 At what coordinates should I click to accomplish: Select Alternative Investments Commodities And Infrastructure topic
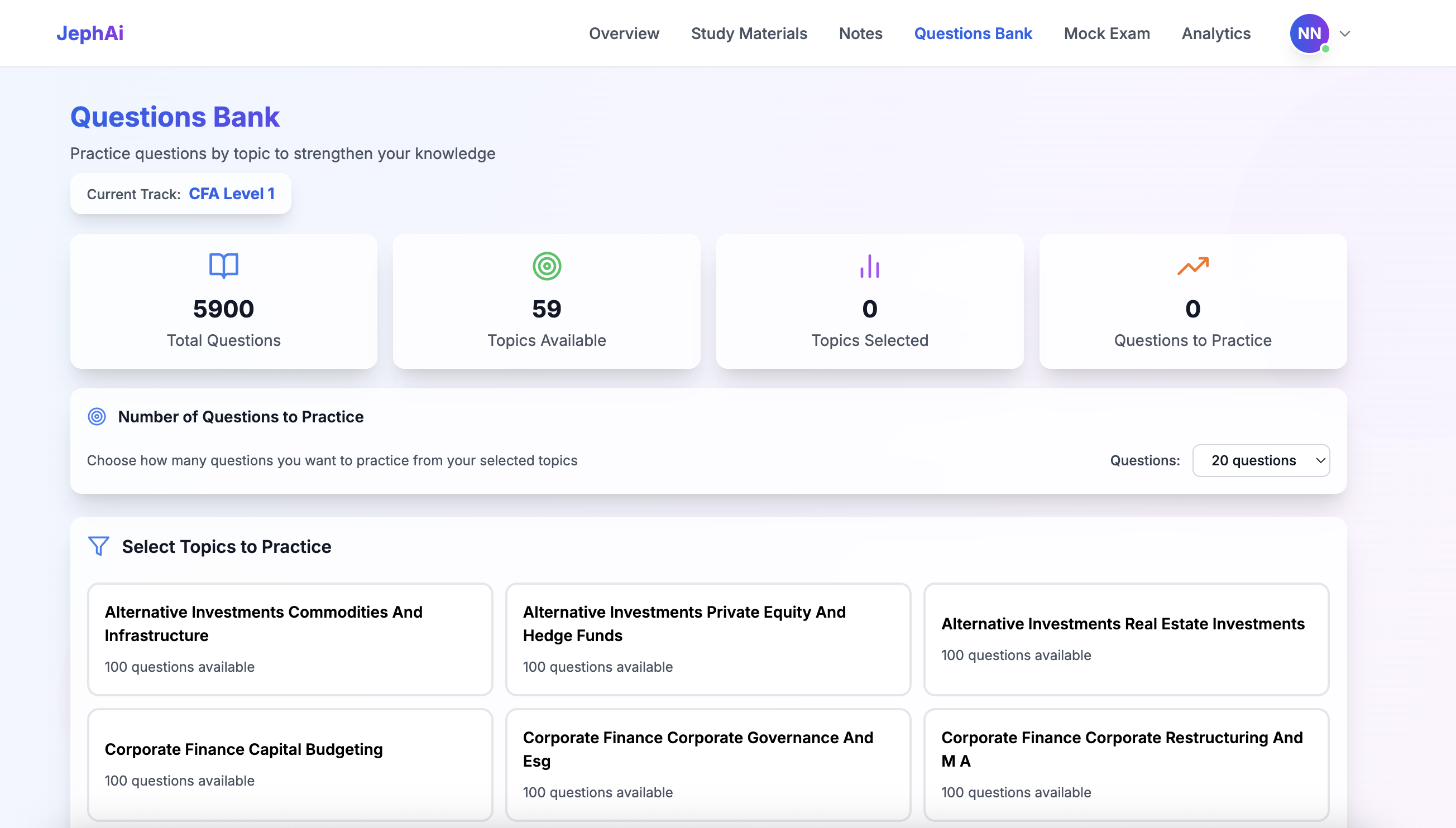click(x=290, y=638)
